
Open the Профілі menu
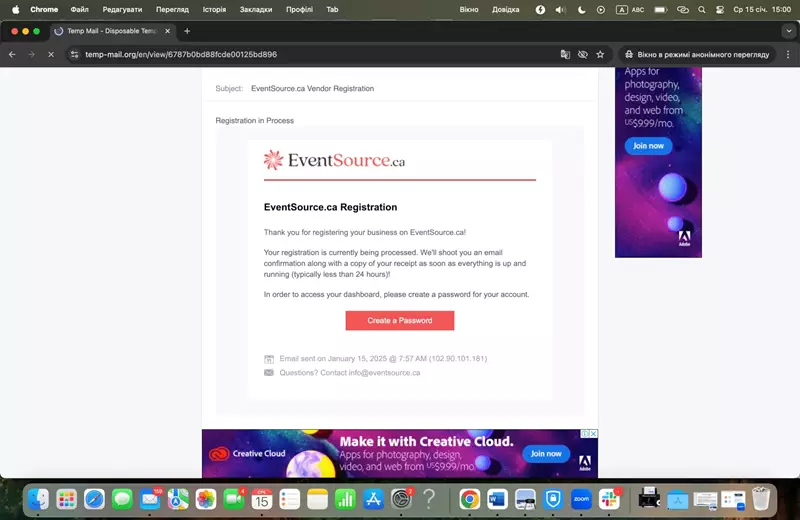tap(299, 9)
